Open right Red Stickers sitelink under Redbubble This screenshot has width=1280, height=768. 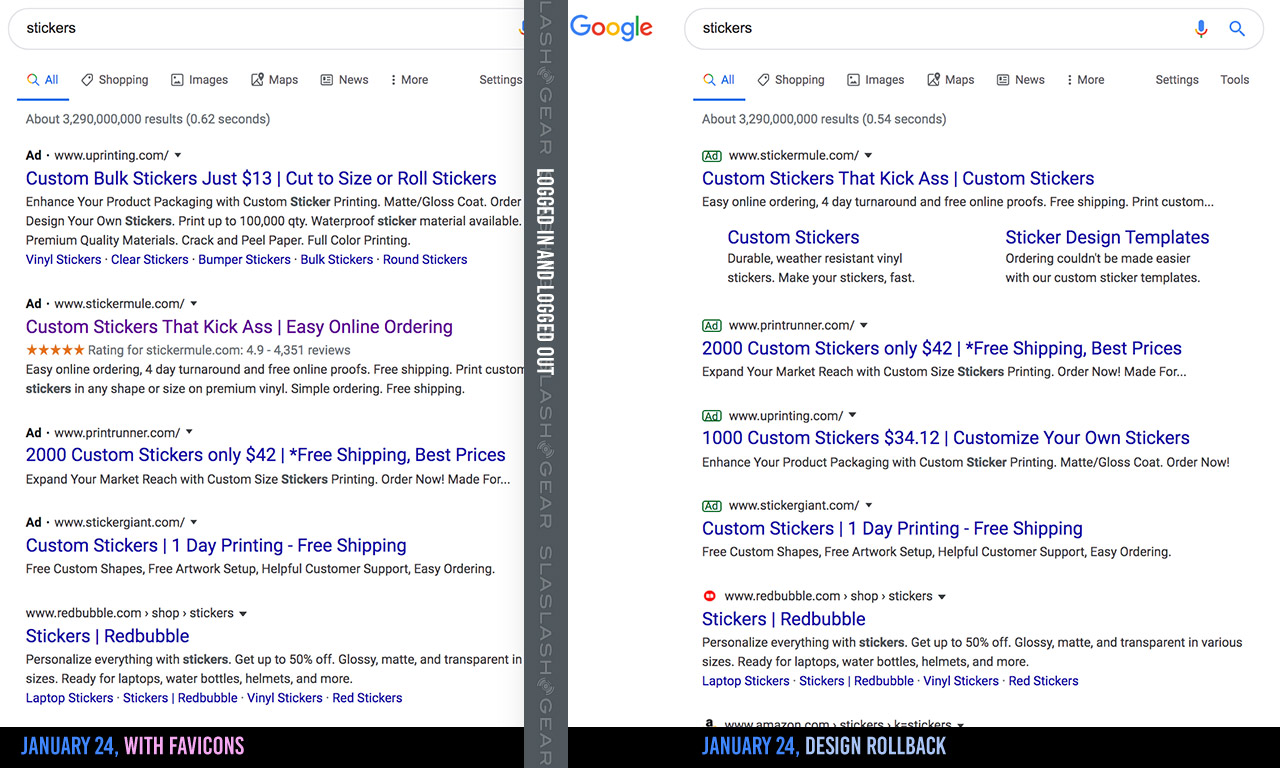(1043, 681)
